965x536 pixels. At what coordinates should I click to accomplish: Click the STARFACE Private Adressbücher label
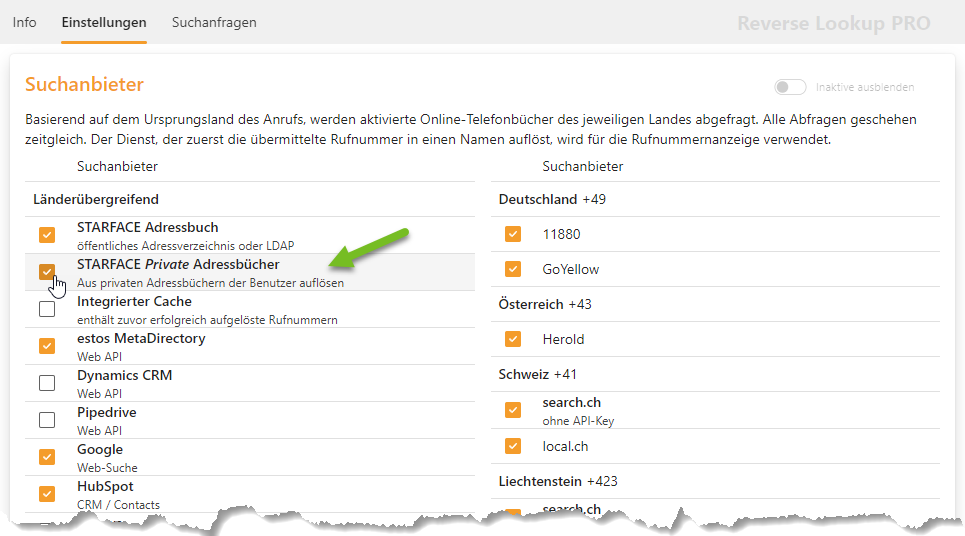coord(178,265)
